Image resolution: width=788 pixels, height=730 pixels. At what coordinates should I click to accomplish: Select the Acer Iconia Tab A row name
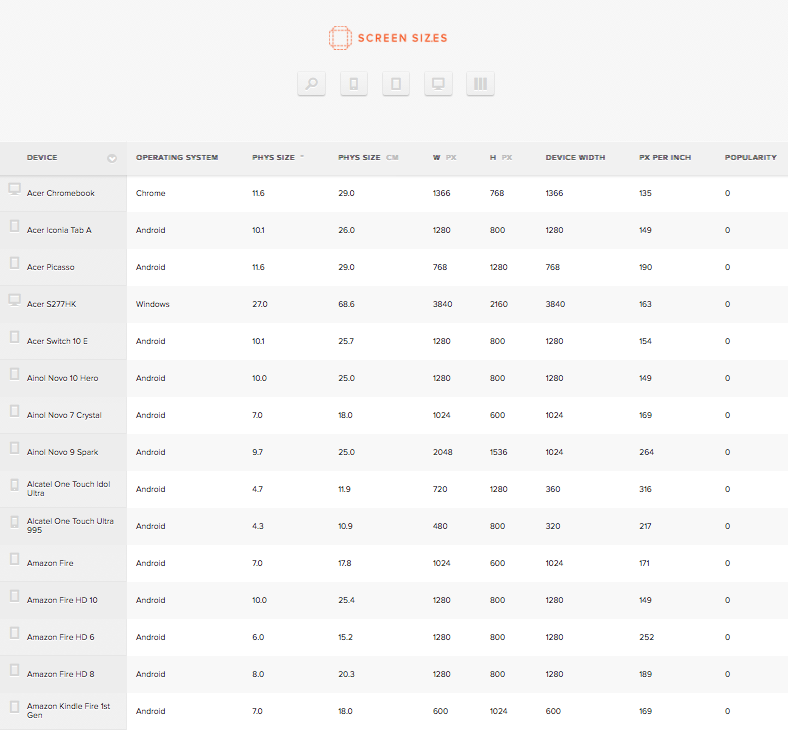coord(59,230)
